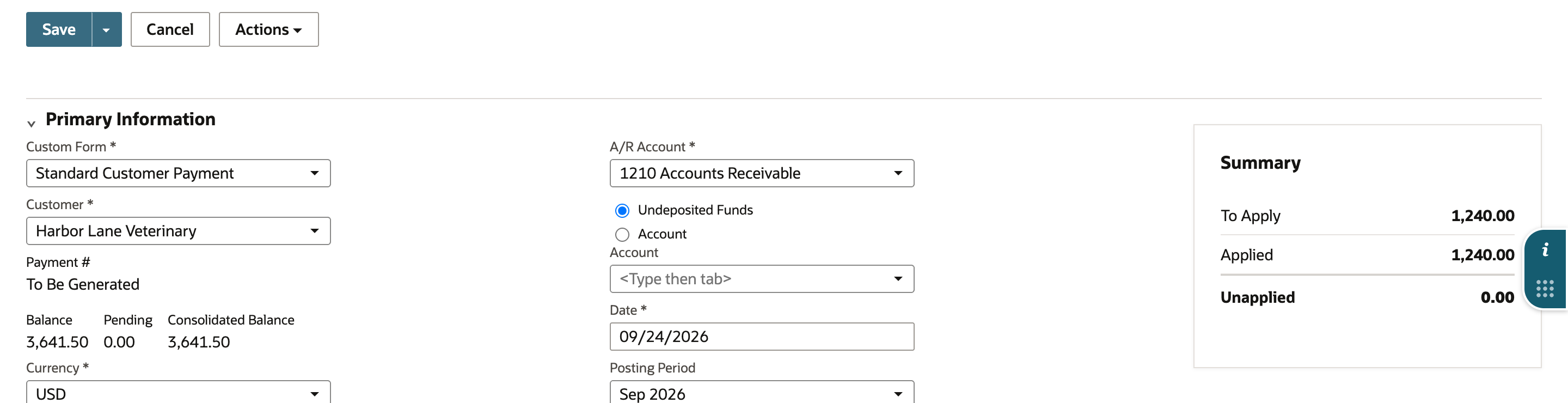
Task: Click the Pending value 0.00
Action: (119, 342)
